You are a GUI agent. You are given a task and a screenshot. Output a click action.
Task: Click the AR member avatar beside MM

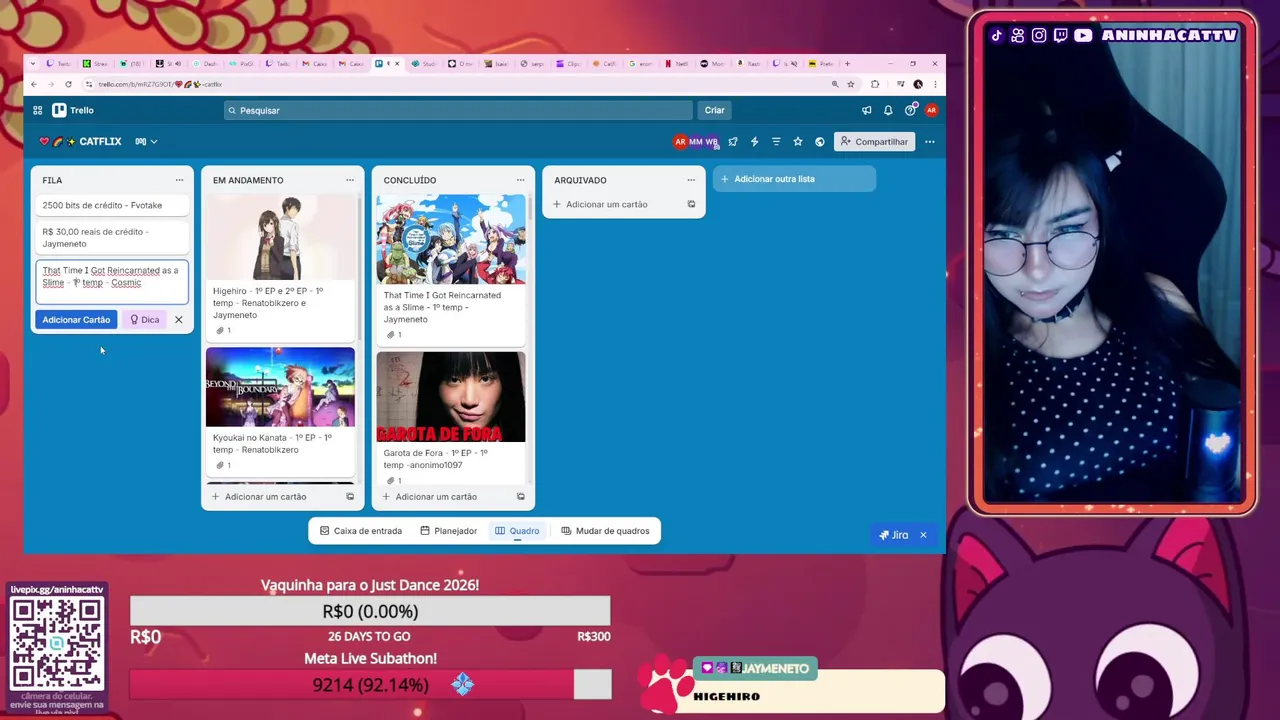[x=680, y=142]
